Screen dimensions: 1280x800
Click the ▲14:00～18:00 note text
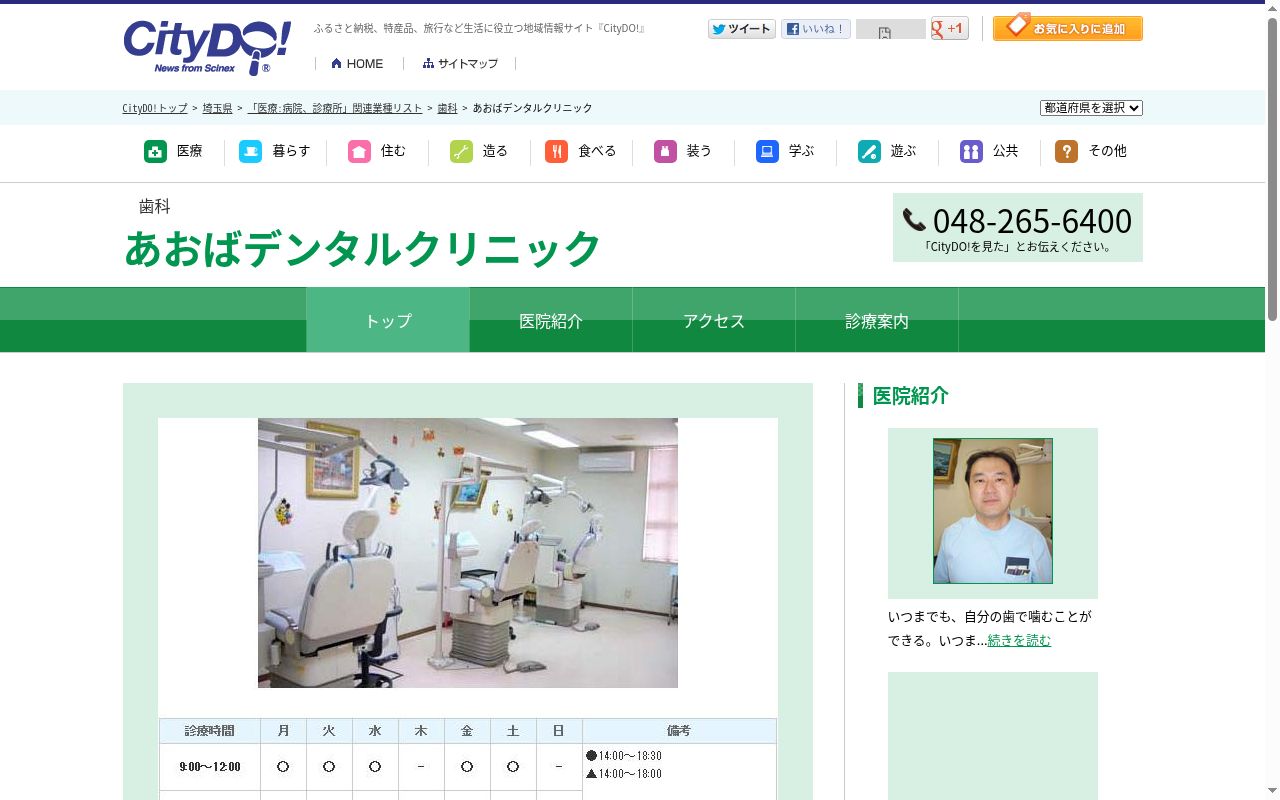pos(624,774)
